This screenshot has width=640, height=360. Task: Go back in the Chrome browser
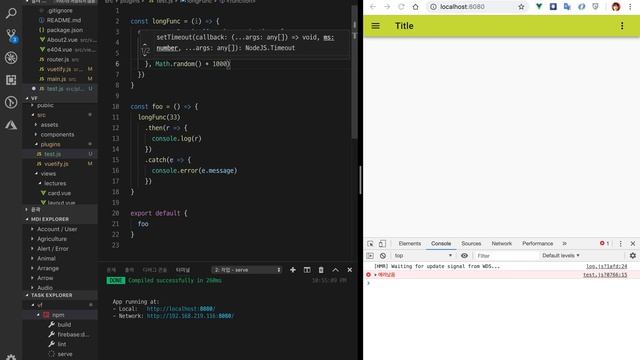[x=373, y=7]
